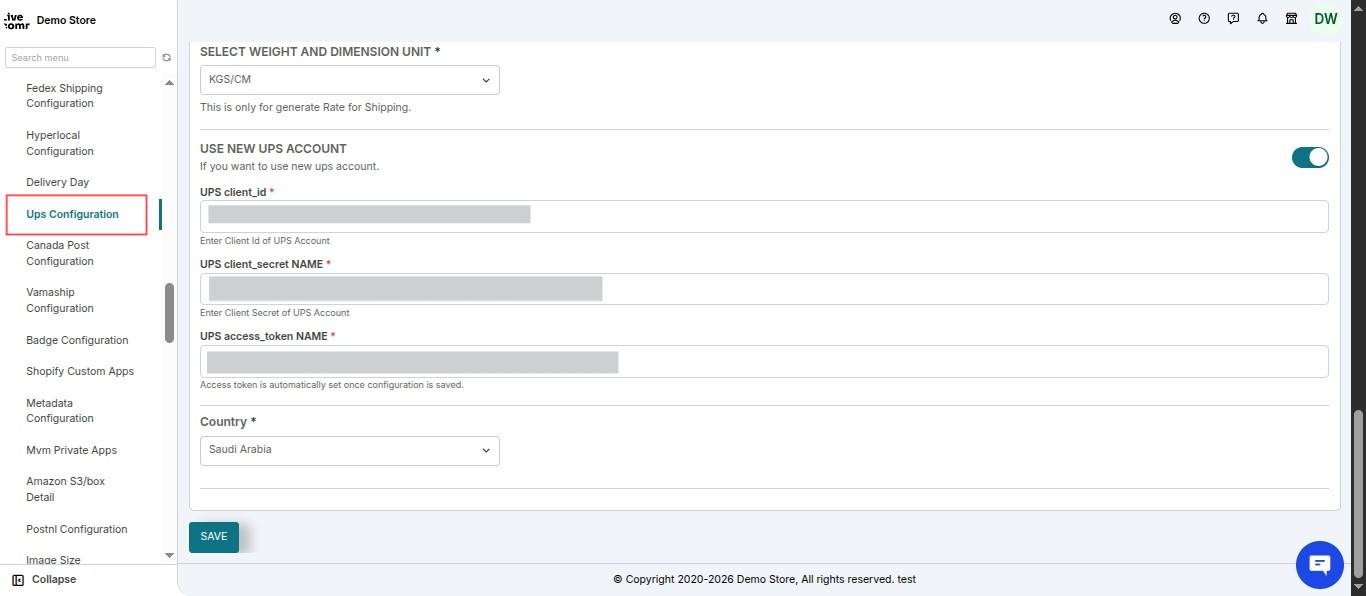Click the help question mark icon
Viewport: 1366px width, 596px height.
tap(1204, 18)
